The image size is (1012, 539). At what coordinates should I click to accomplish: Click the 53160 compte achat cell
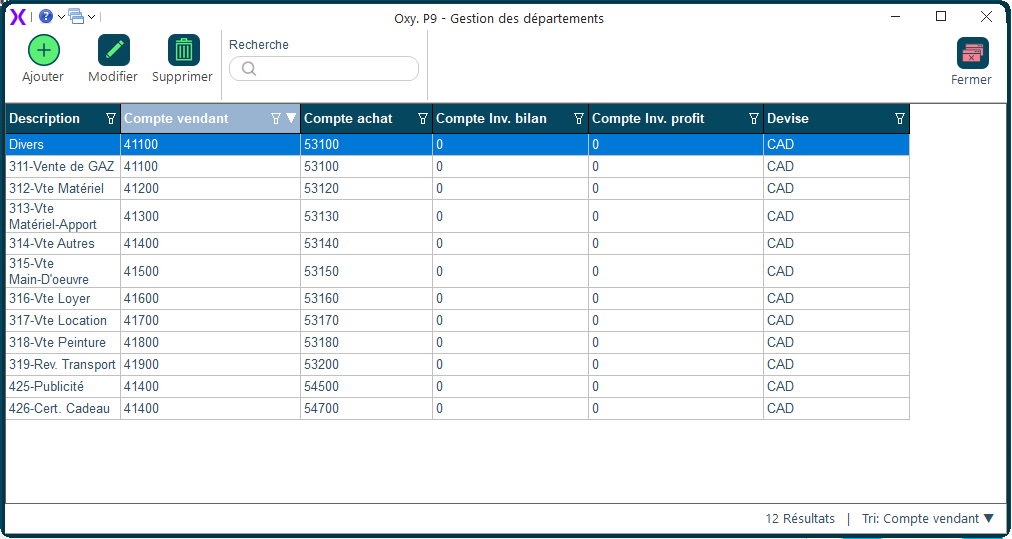(x=367, y=298)
